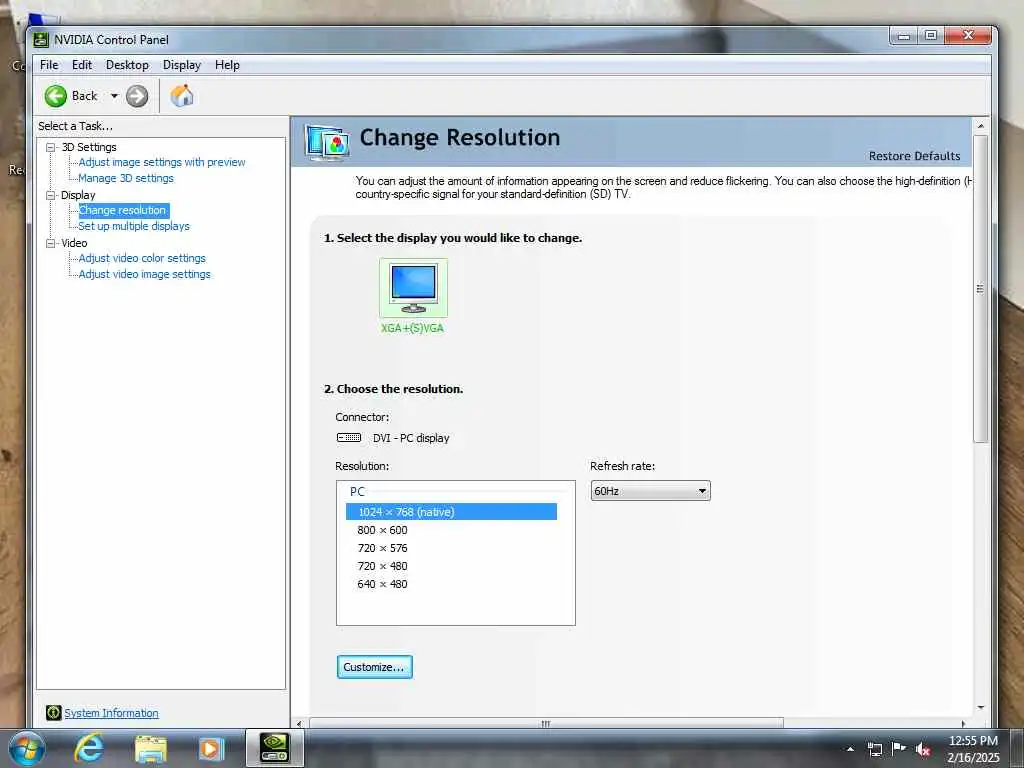1024x768 pixels.
Task: Open Adjust video color settings
Action: pos(142,258)
